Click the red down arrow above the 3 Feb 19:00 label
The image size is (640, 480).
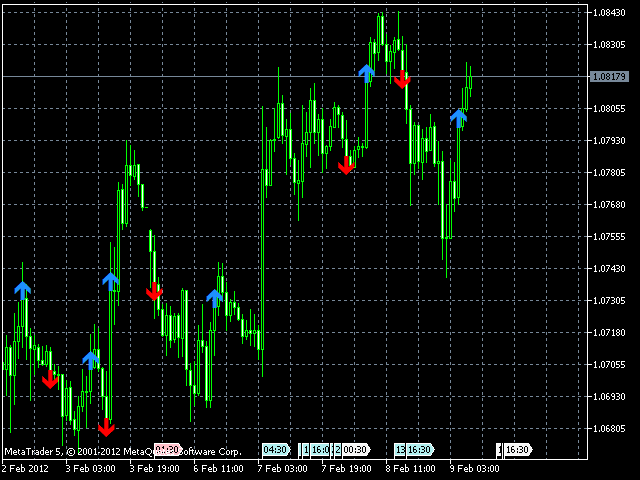point(154,291)
